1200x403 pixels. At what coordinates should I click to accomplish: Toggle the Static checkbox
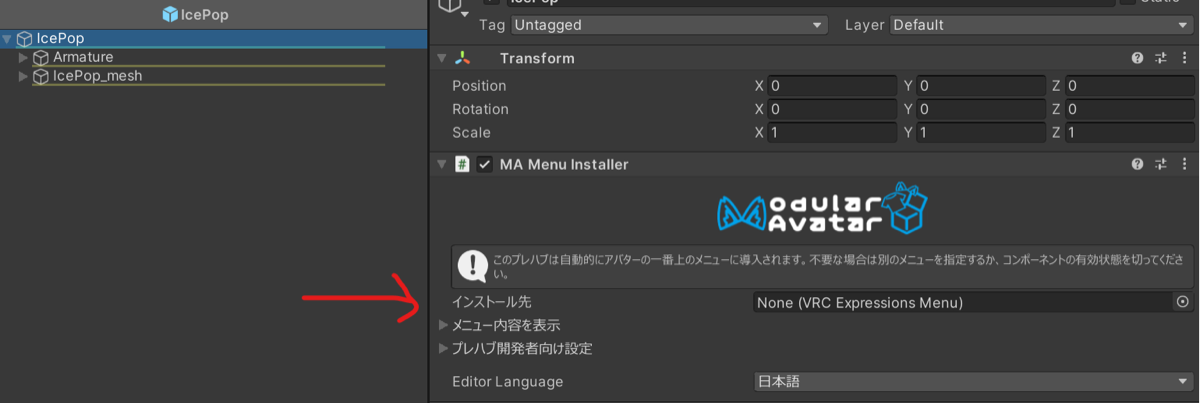pyautogui.click(x=1128, y=3)
